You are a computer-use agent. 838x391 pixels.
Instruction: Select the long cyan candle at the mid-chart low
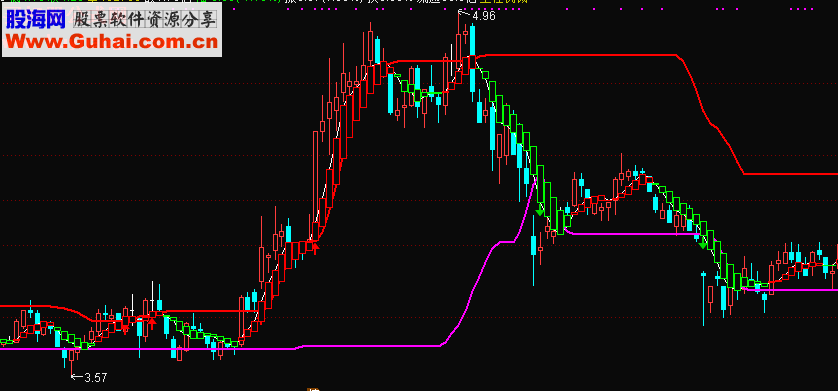[533, 251]
